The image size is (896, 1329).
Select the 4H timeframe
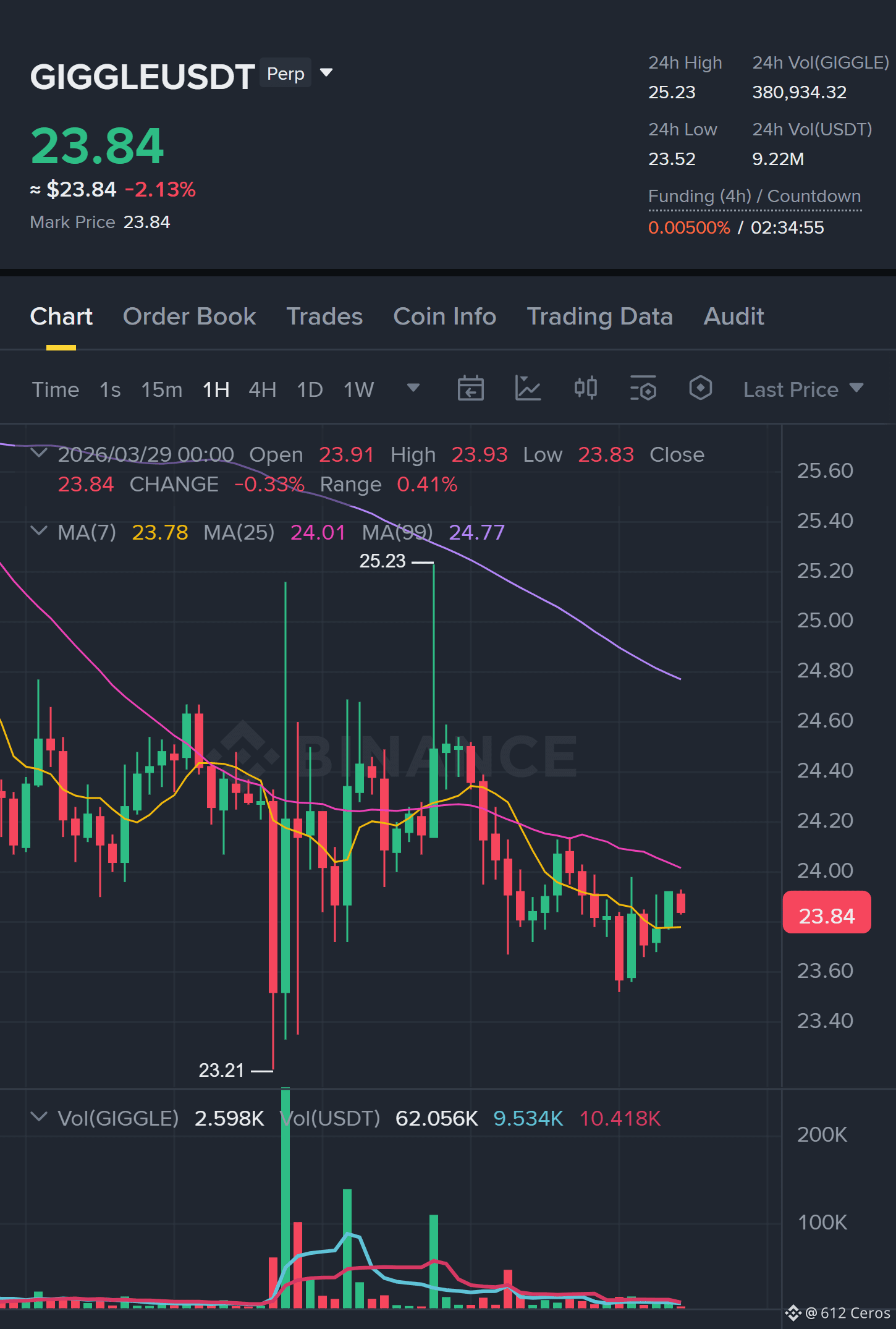[x=262, y=389]
